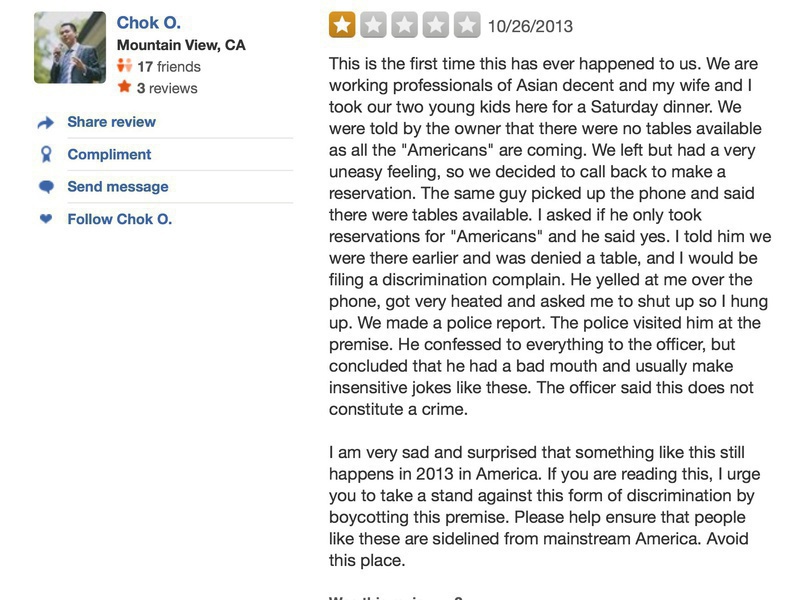Click the Share review arrow icon
This screenshot has width=800, height=600.
tap(45, 123)
